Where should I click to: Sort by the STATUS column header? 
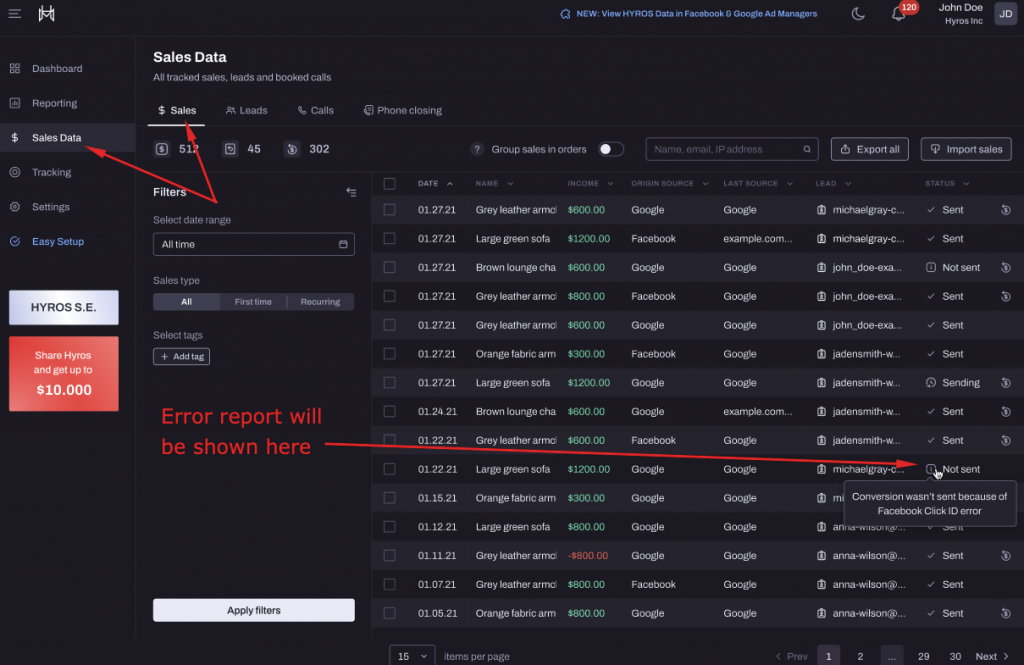point(947,184)
